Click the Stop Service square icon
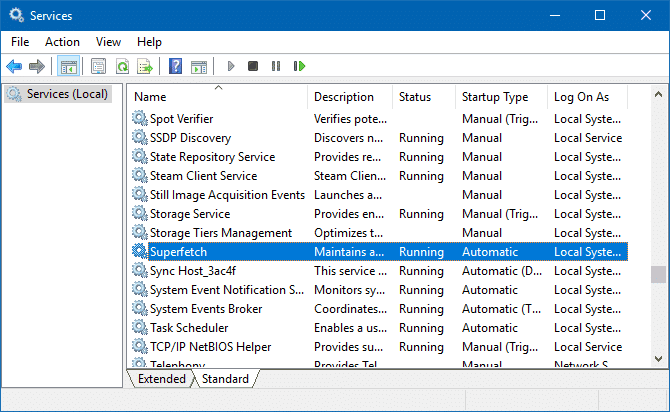670x412 pixels. pos(253,67)
